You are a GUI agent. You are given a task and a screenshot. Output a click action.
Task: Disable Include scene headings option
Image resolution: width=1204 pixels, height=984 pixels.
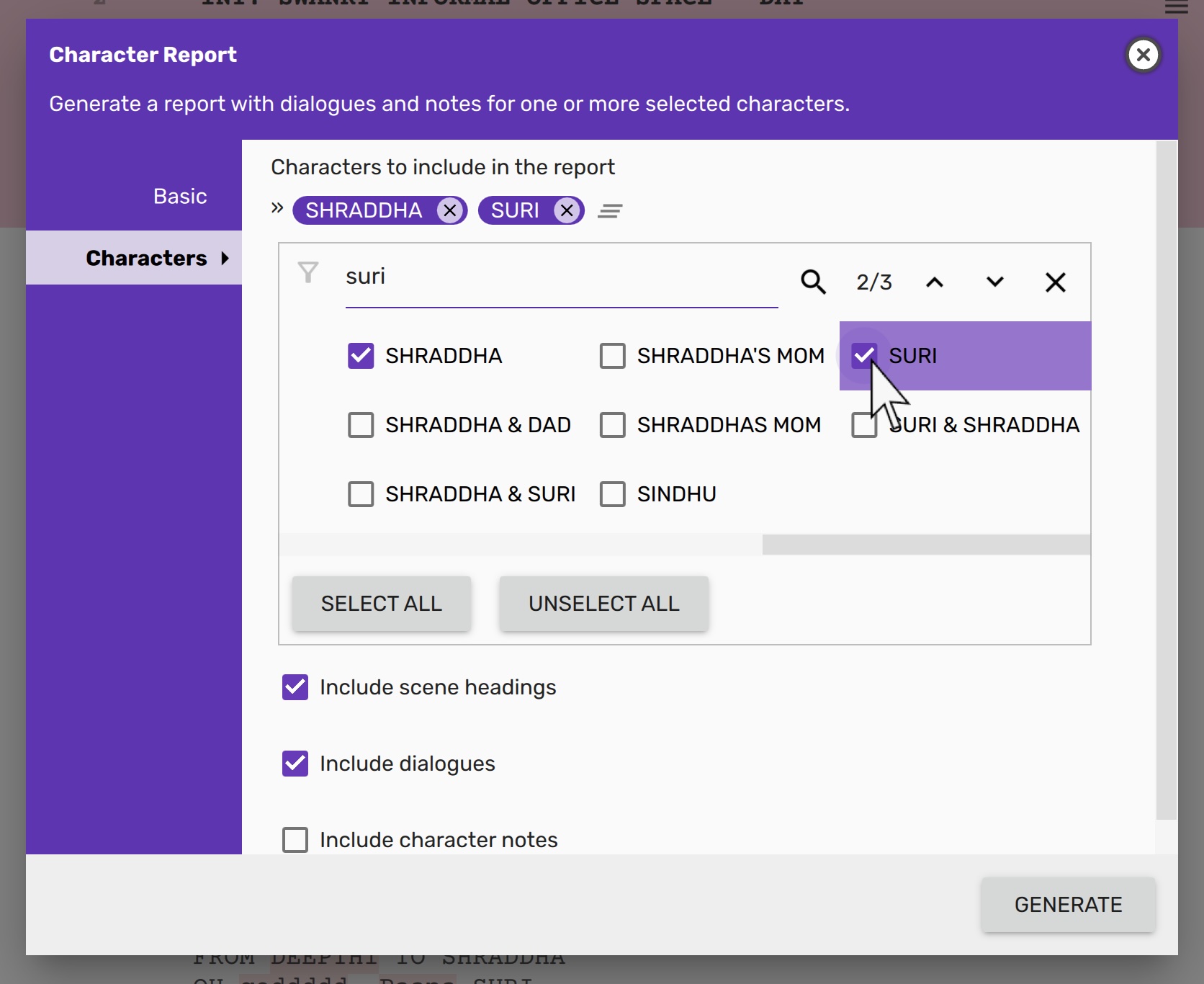click(x=295, y=687)
